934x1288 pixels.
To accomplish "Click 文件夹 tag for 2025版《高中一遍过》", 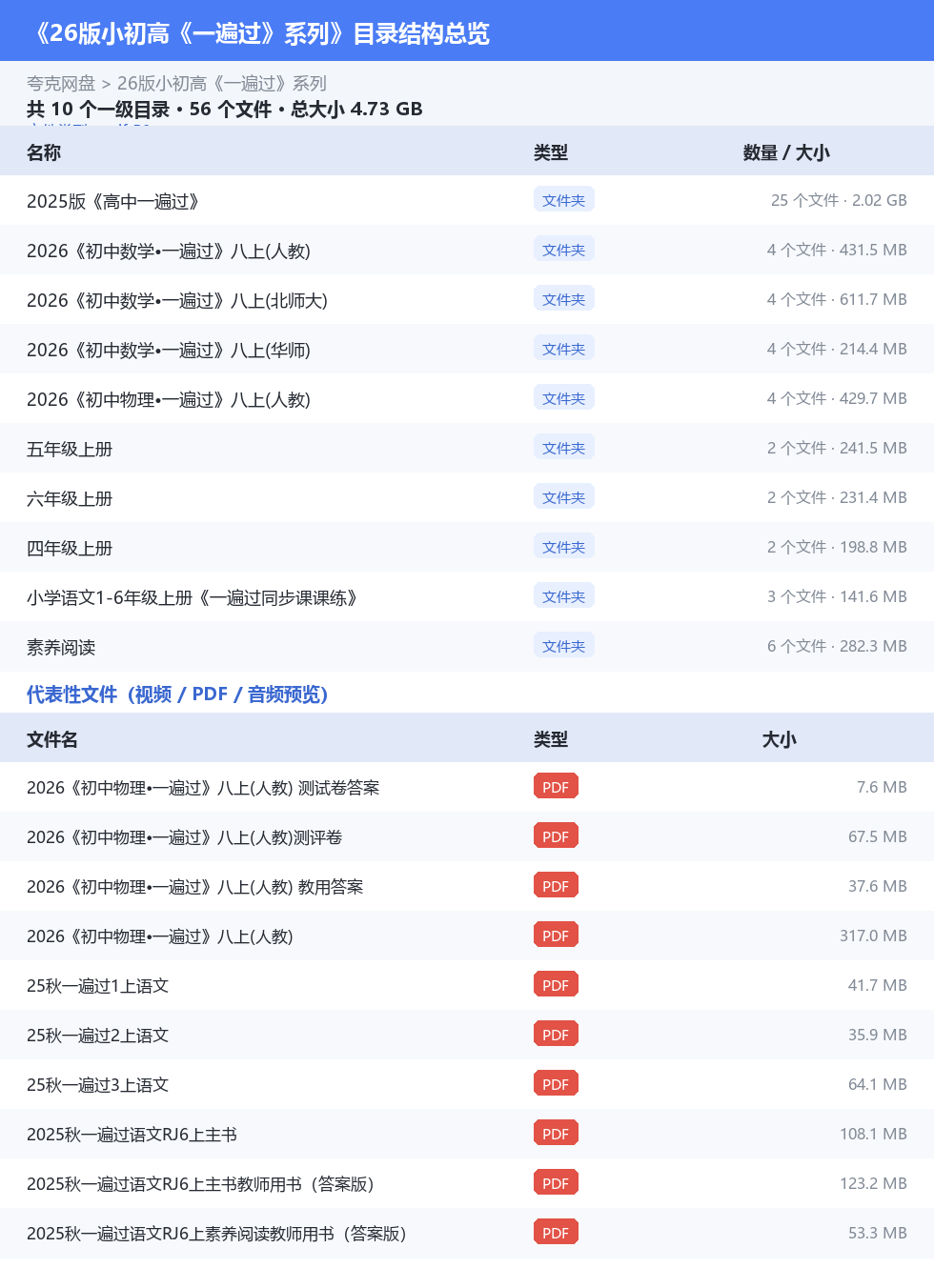I will [x=564, y=199].
